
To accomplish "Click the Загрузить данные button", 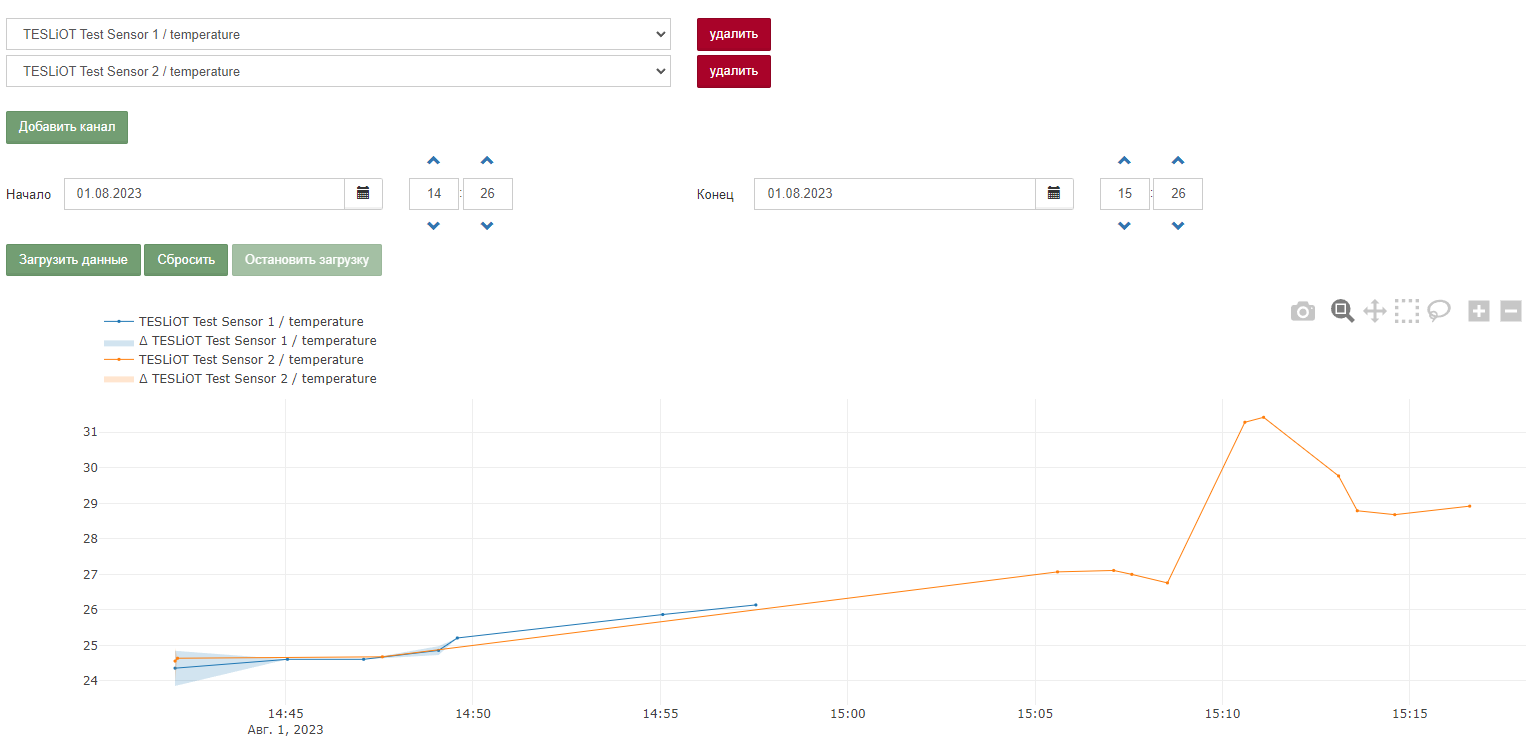I will (73, 260).
